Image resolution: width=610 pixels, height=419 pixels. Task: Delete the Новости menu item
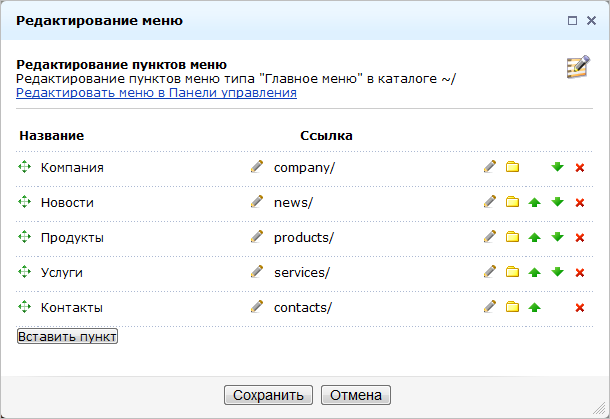(580, 203)
